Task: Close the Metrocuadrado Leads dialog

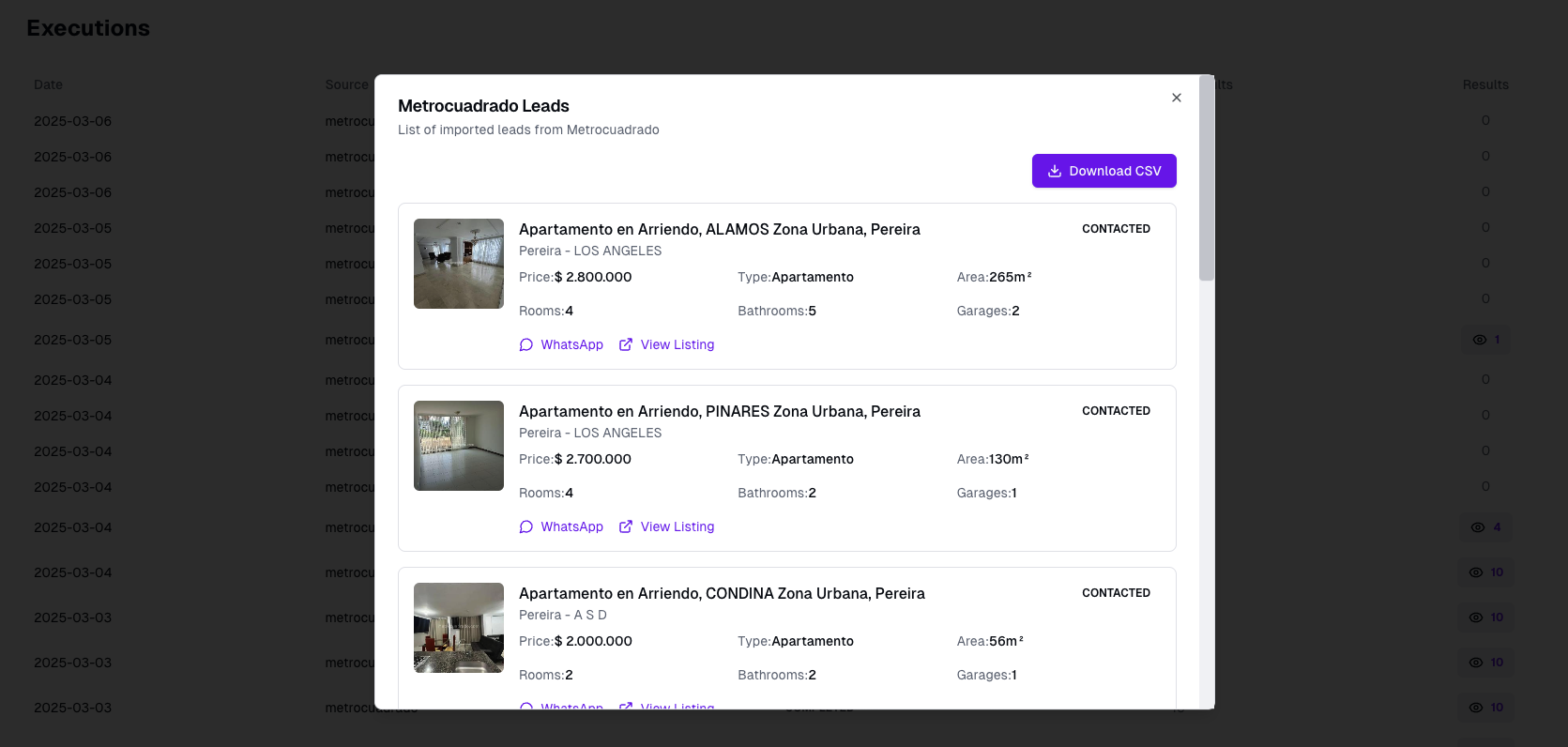Action: point(1176,98)
